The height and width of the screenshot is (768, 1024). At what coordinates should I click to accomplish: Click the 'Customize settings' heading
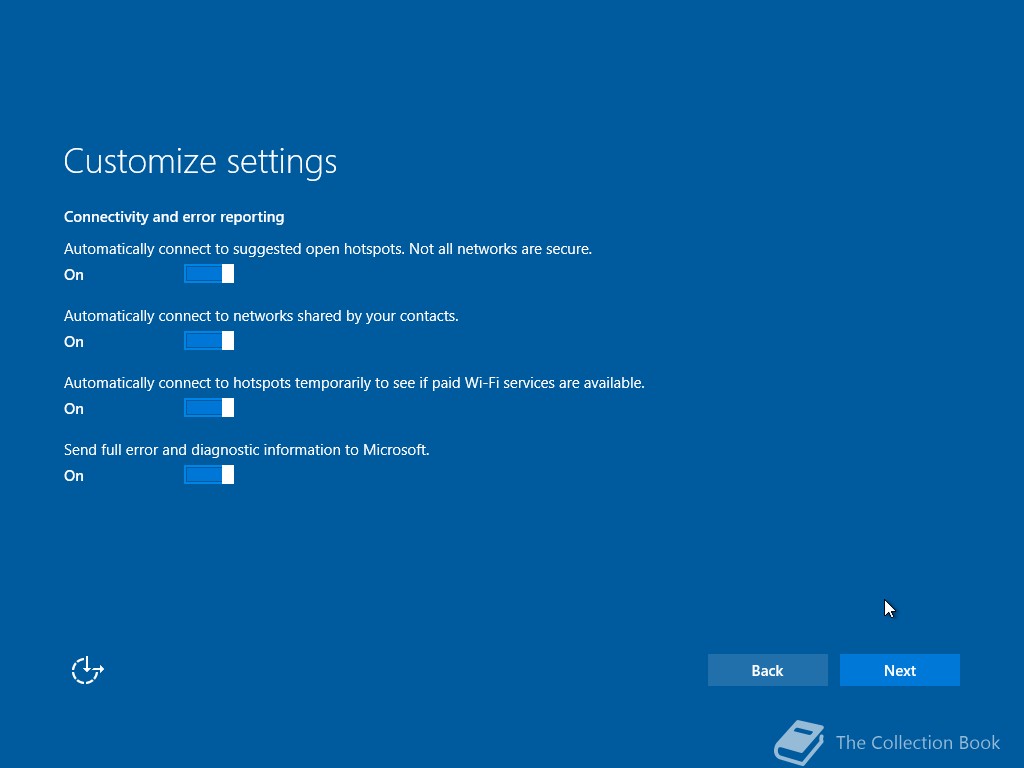200,161
